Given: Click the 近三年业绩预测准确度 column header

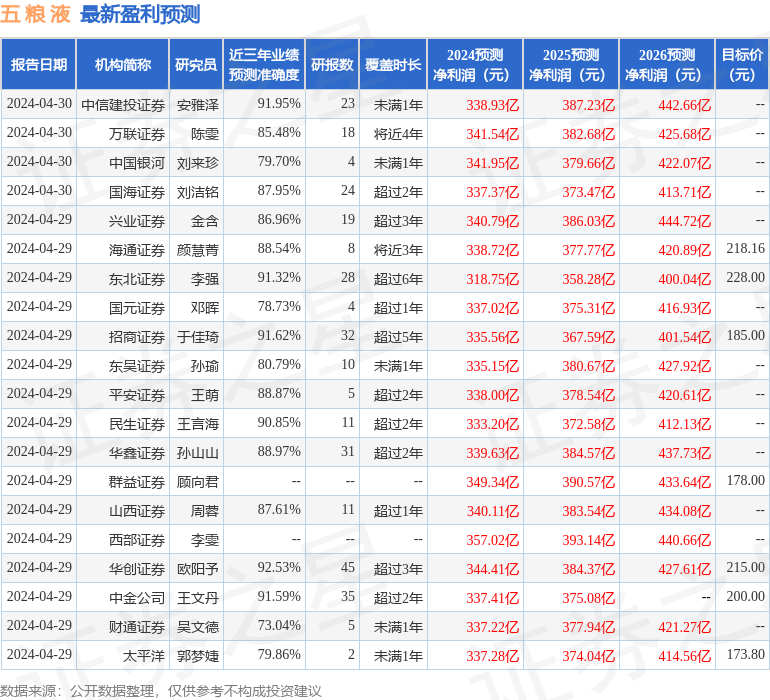Looking at the screenshot, I should point(264,64).
